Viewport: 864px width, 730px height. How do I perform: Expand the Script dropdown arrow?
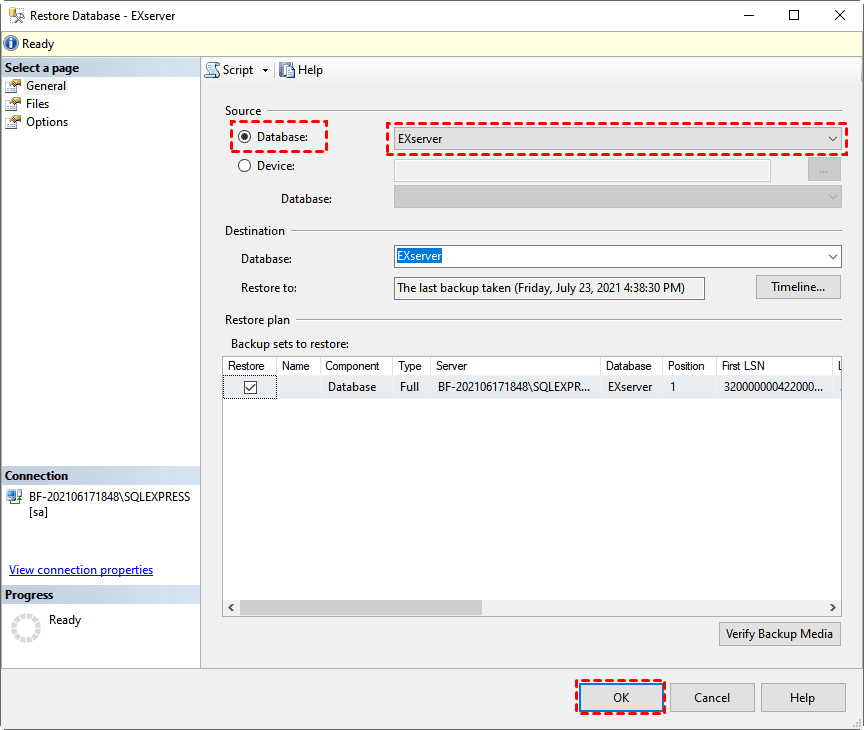point(264,70)
